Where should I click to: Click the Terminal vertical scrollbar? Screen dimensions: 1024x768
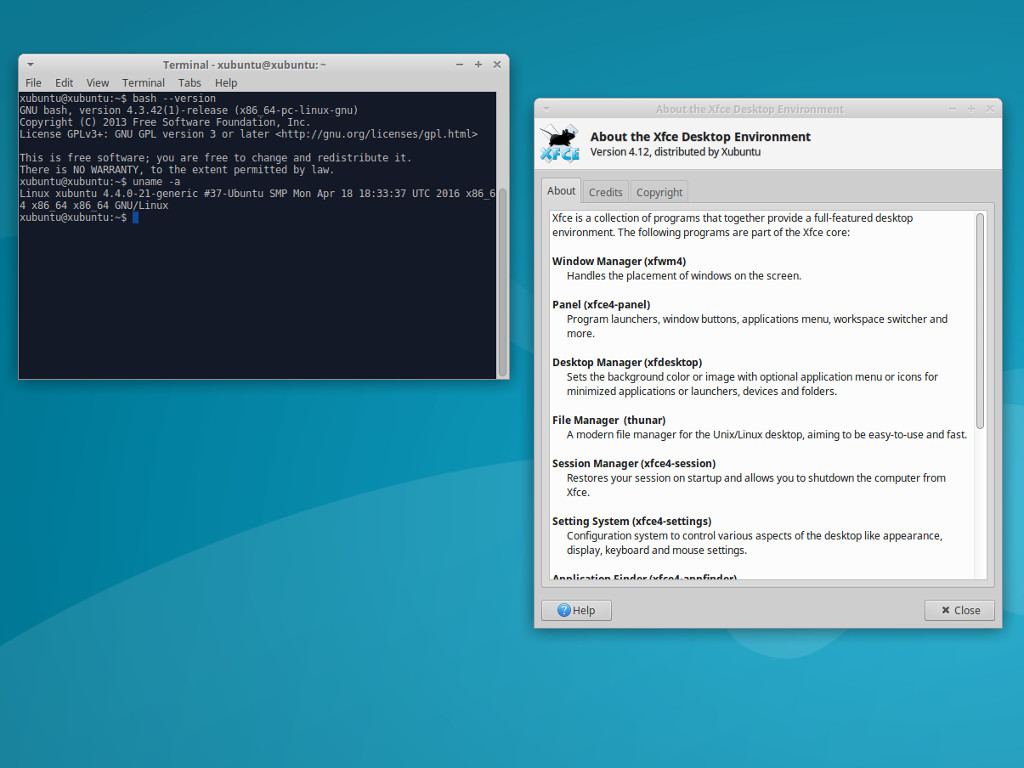[503, 282]
